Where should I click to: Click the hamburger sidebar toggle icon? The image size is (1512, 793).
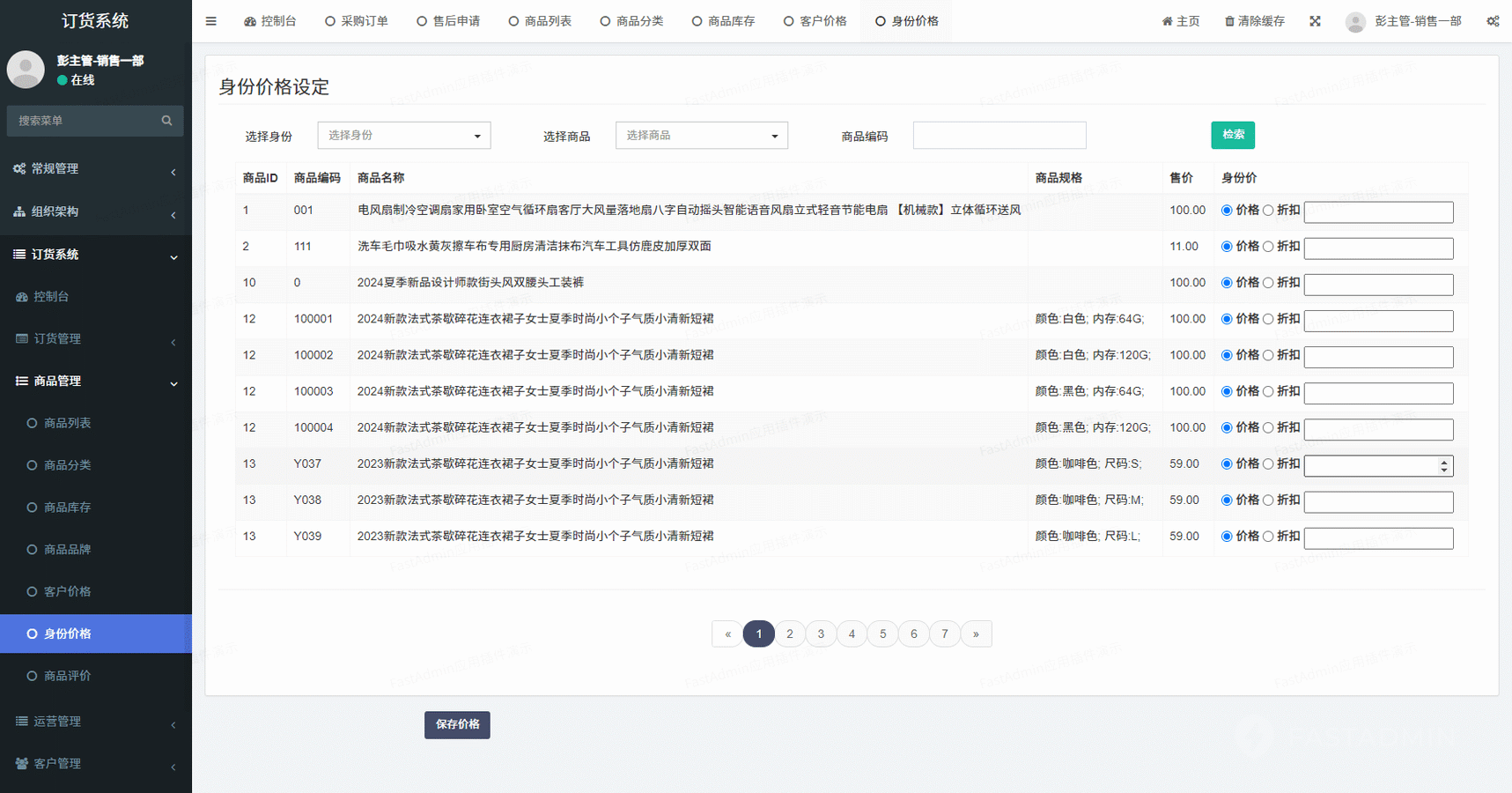tap(210, 21)
